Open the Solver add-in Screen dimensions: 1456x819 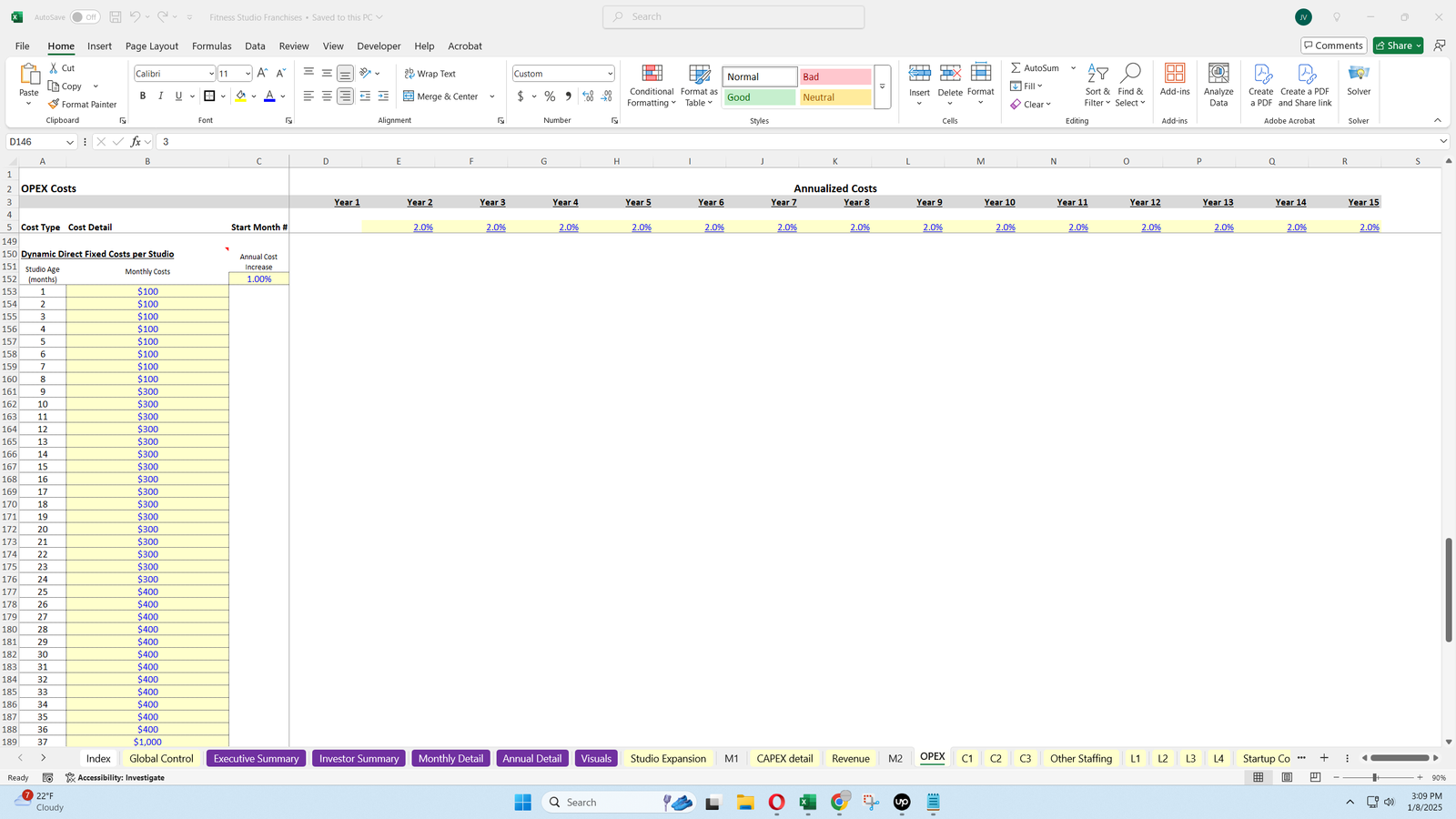(x=1359, y=86)
